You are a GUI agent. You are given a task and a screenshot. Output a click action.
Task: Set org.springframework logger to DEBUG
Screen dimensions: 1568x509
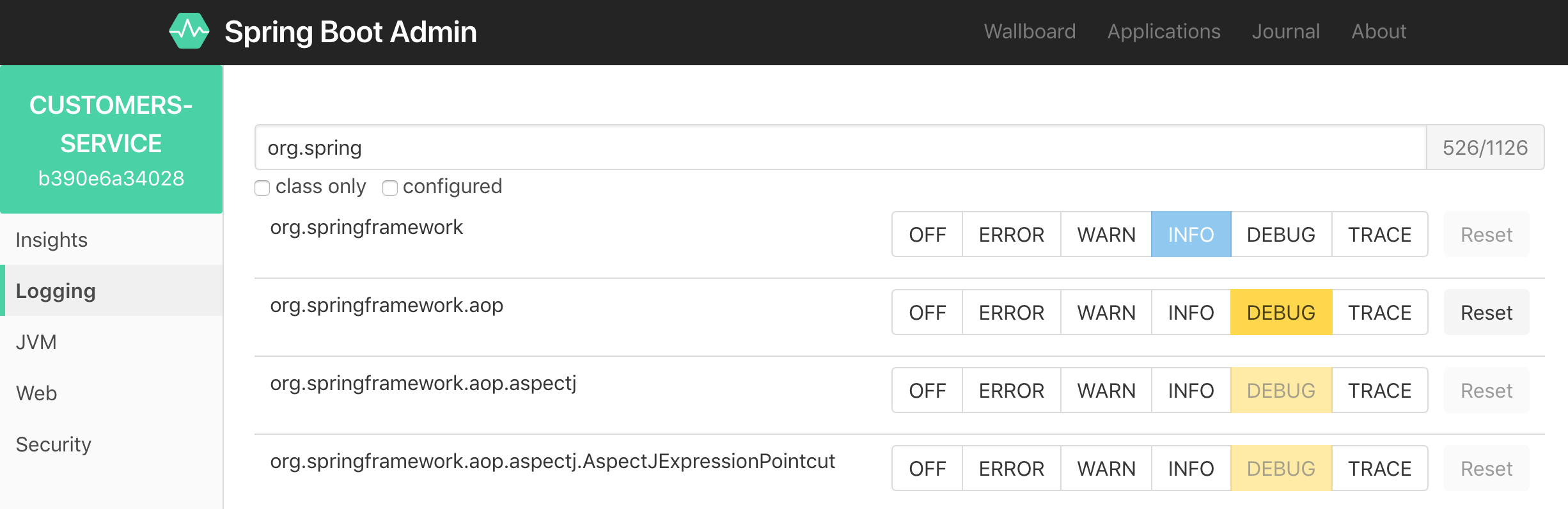(1281, 235)
